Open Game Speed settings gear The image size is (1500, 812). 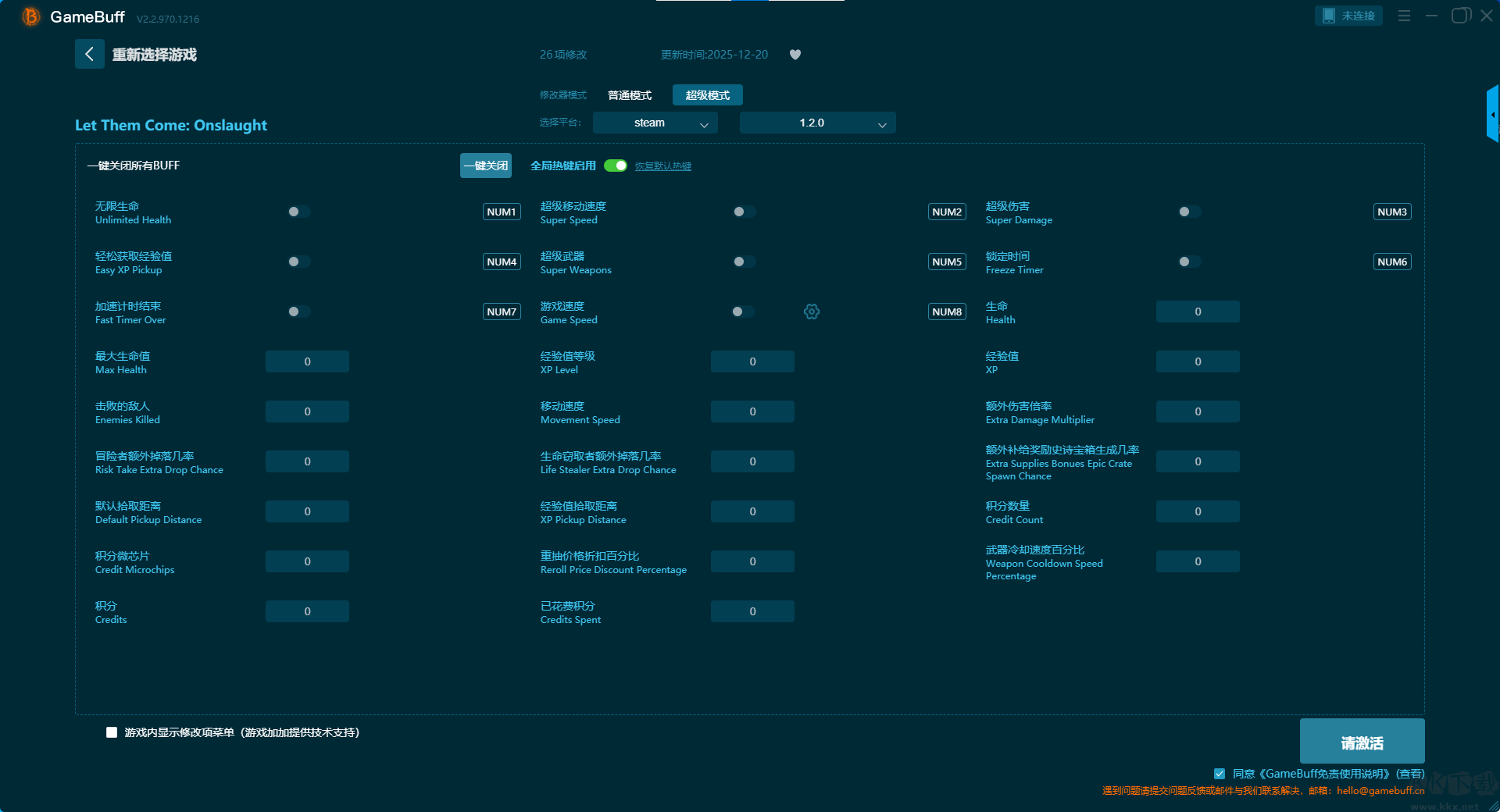click(x=812, y=312)
